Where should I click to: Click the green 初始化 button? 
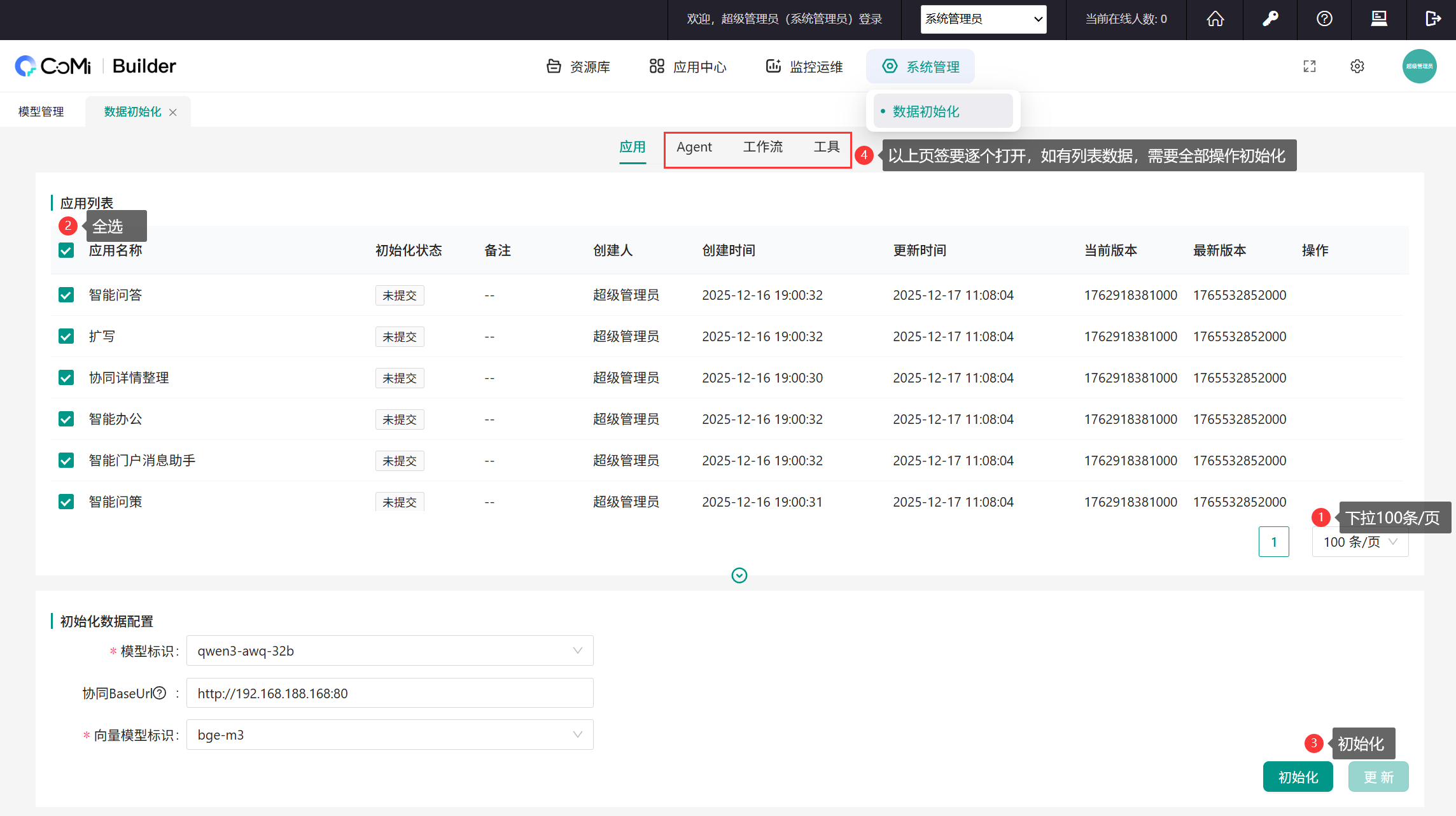point(1298,777)
